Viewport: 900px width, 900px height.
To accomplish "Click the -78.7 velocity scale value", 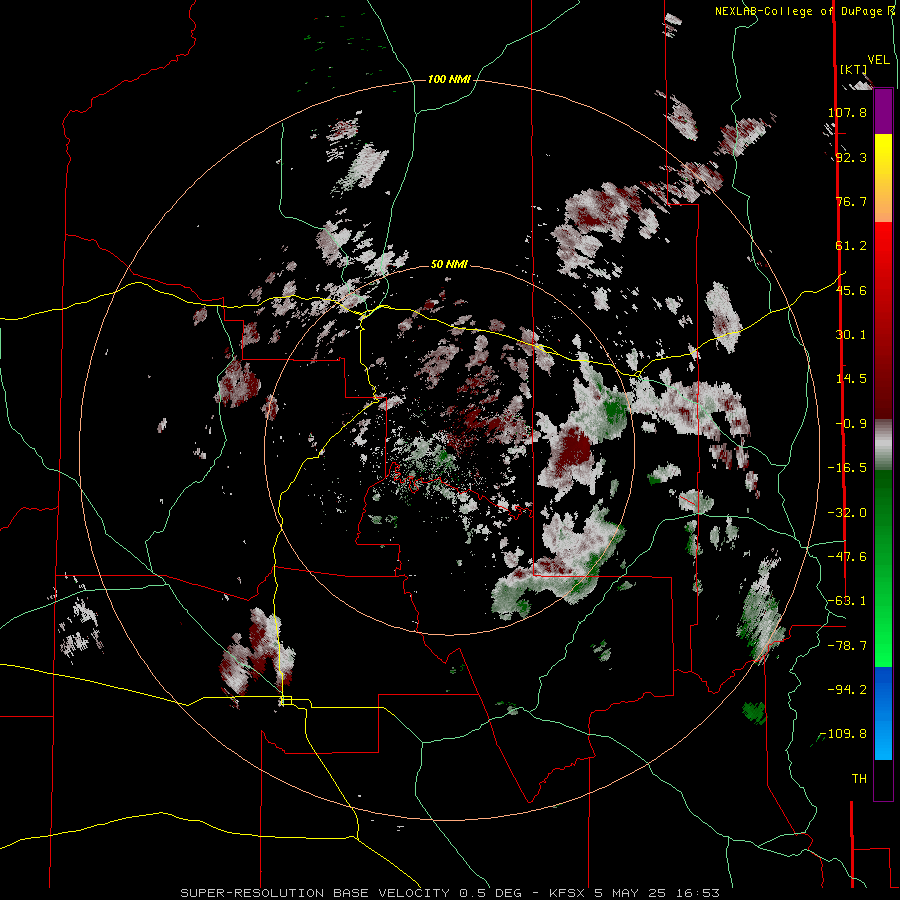I will (847, 646).
